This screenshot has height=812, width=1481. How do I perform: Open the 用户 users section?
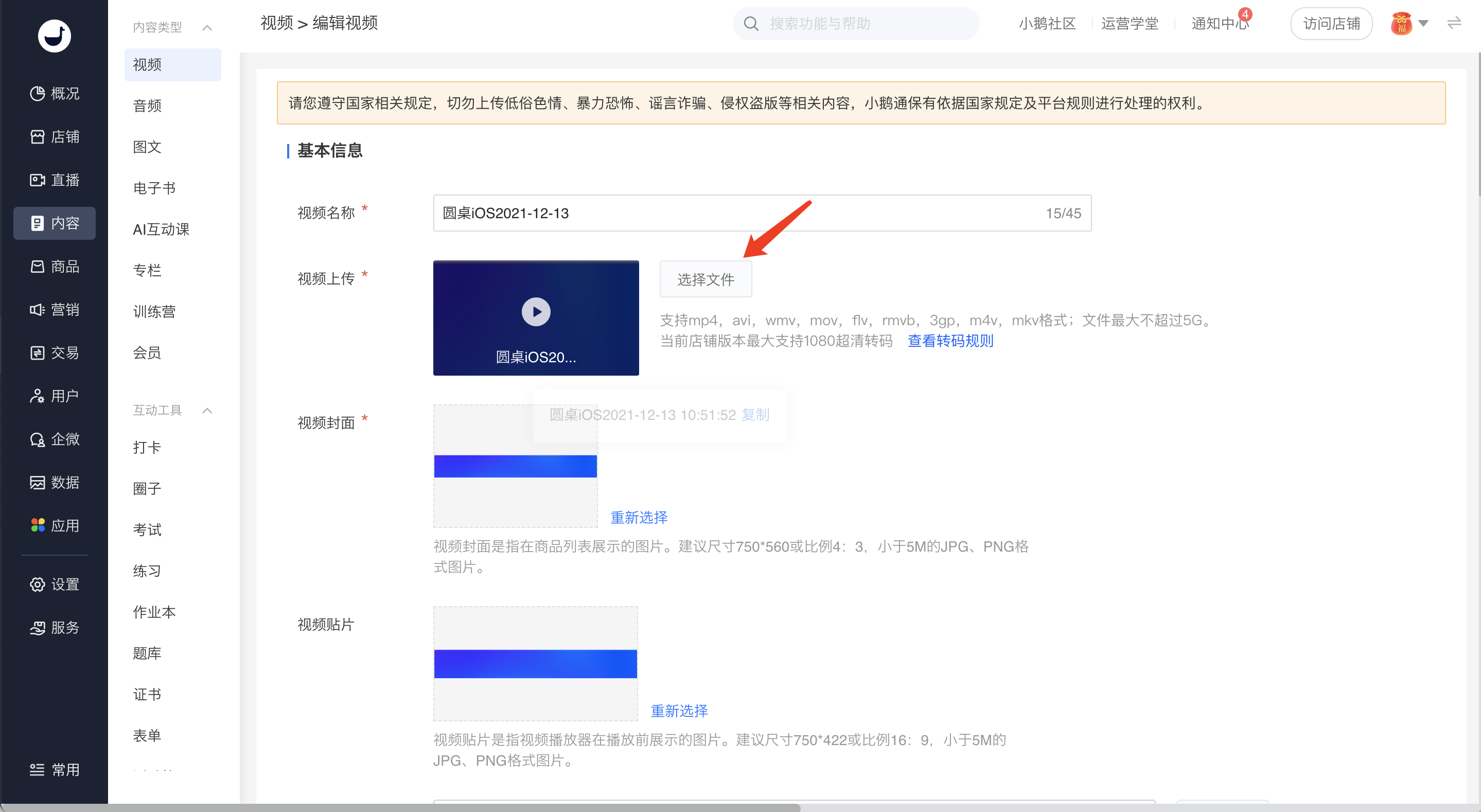point(55,396)
